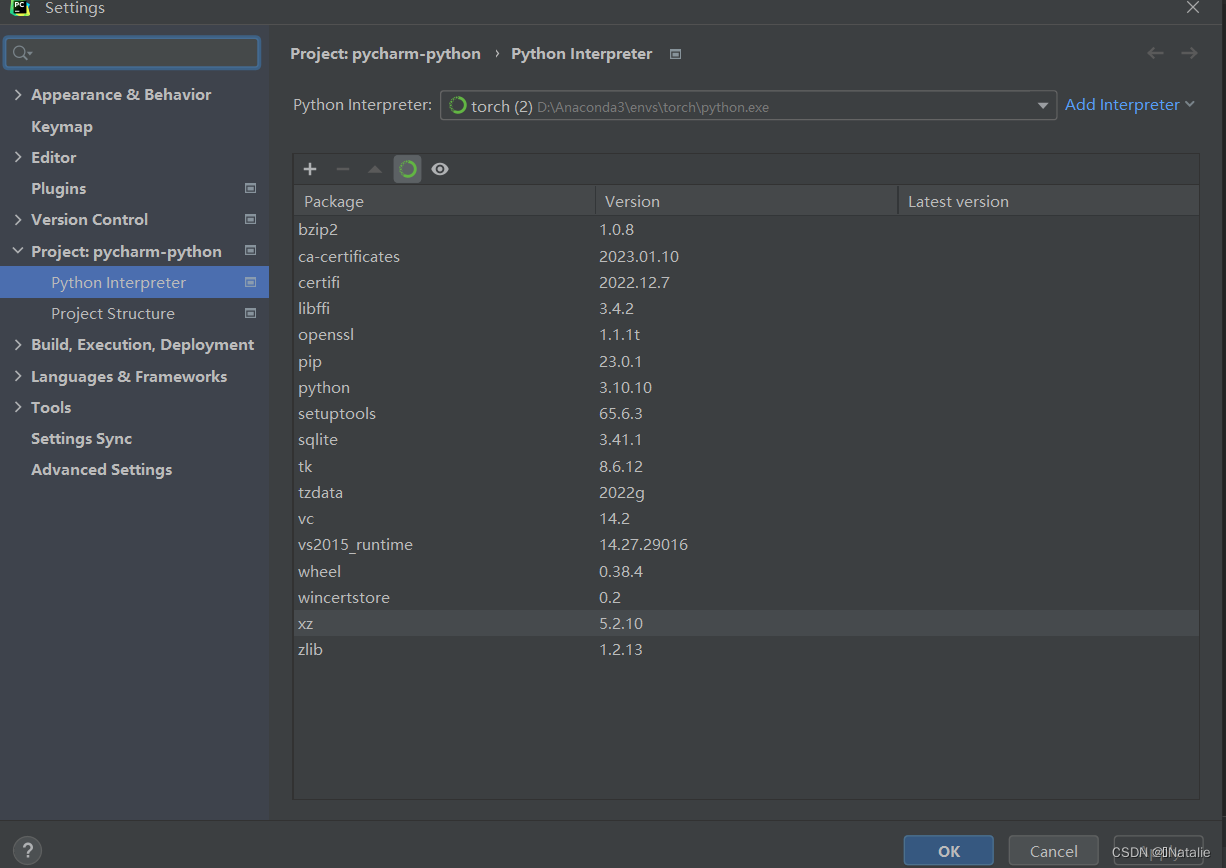Sort by Version column header

[747, 201]
